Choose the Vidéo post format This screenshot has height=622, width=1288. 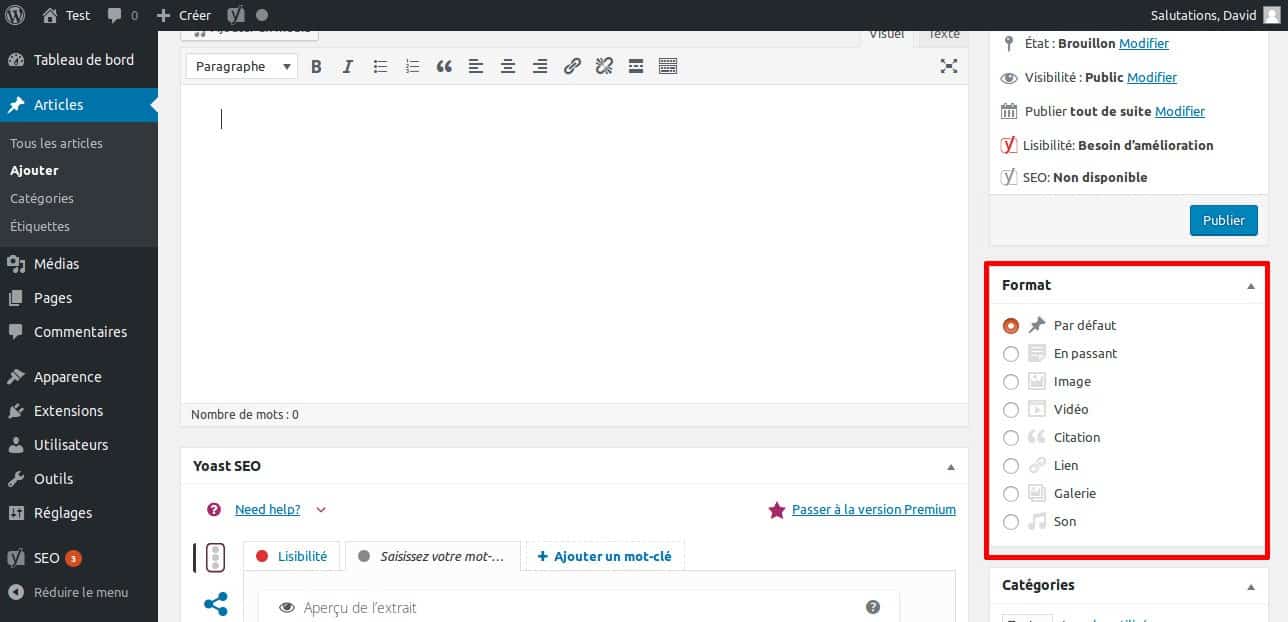[x=1011, y=409]
